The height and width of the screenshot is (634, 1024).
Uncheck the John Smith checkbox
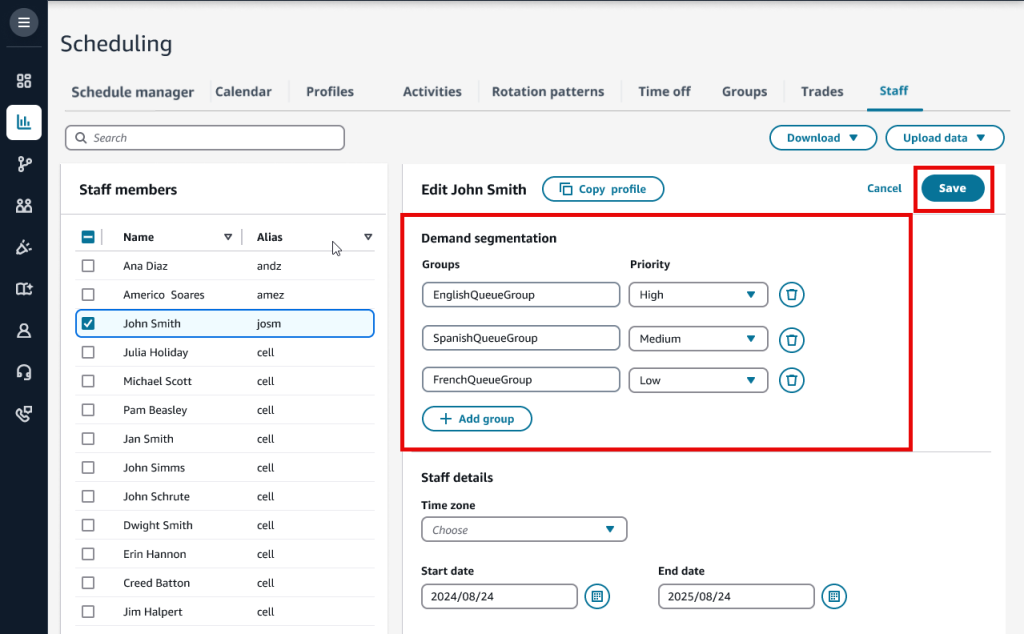click(88, 324)
